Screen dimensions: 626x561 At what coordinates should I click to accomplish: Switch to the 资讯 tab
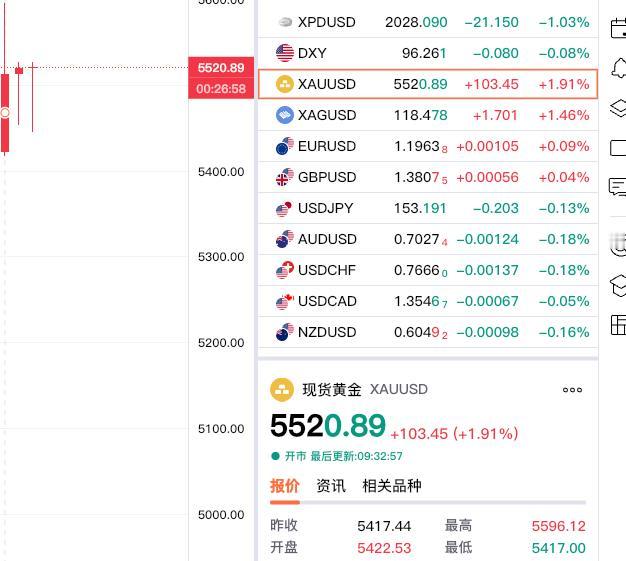point(331,486)
